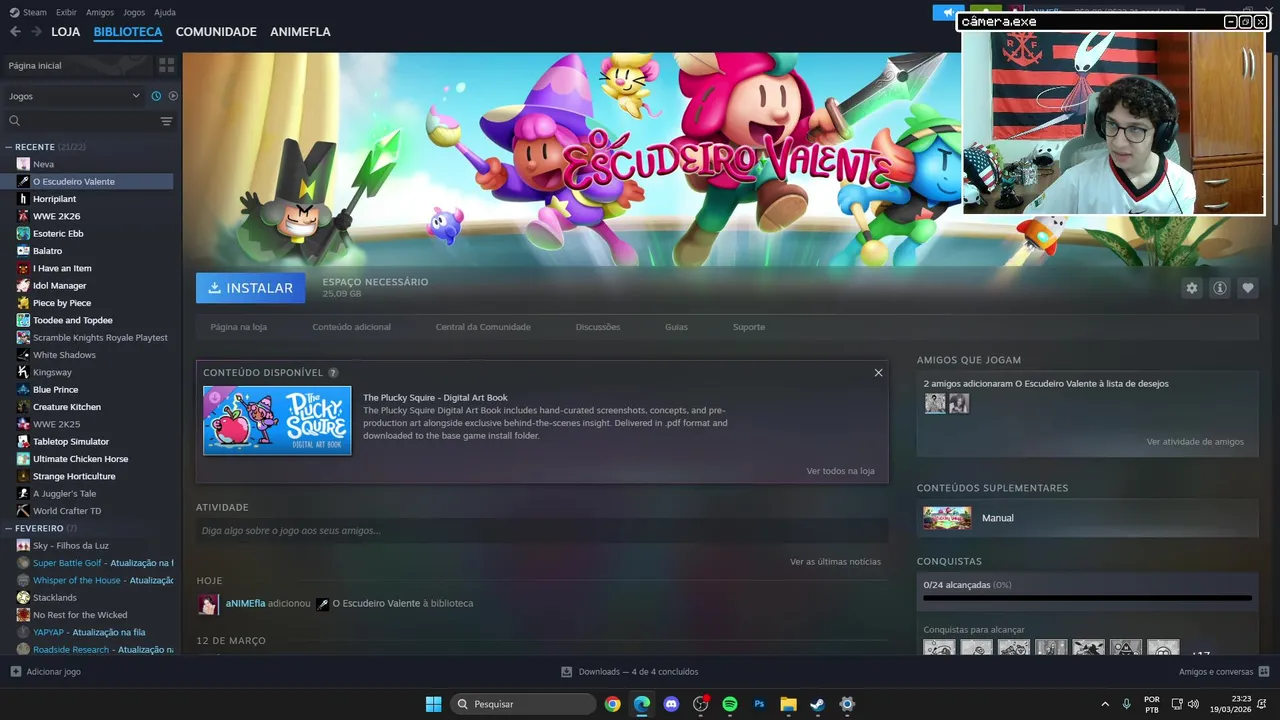1280x720 pixels.
Task: Select Tabletop Simulator in game list
Action: pos(70,442)
